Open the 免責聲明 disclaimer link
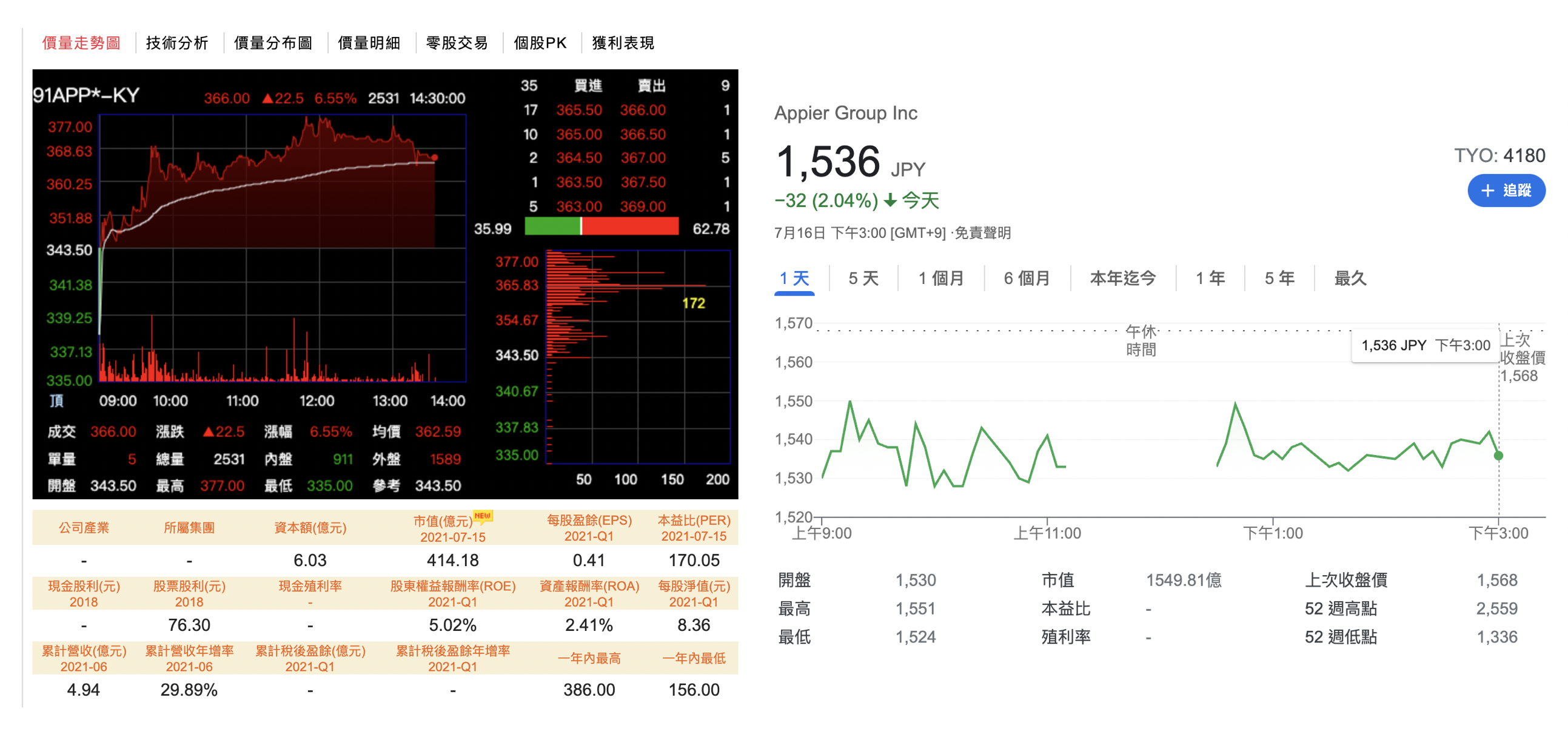The image size is (1568, 745). coord(982,234)
